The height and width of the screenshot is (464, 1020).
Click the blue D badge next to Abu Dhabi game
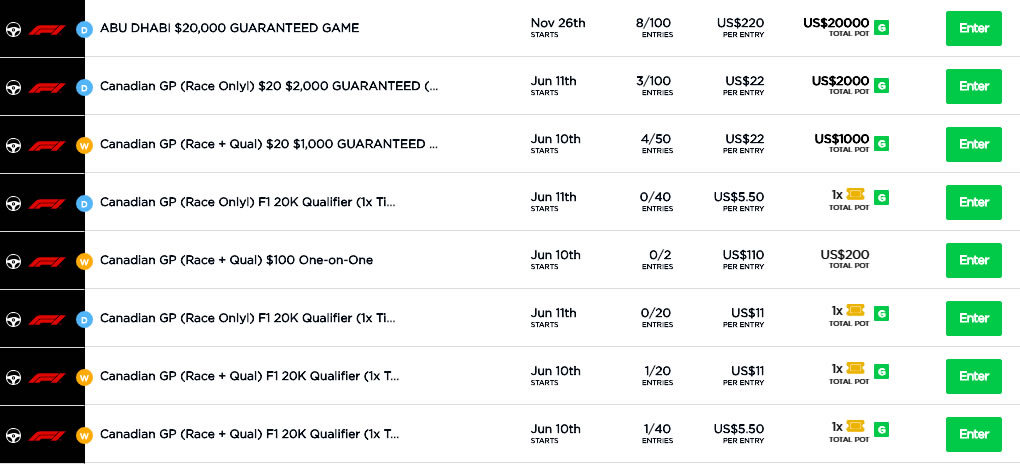click(x=85, y=29)
